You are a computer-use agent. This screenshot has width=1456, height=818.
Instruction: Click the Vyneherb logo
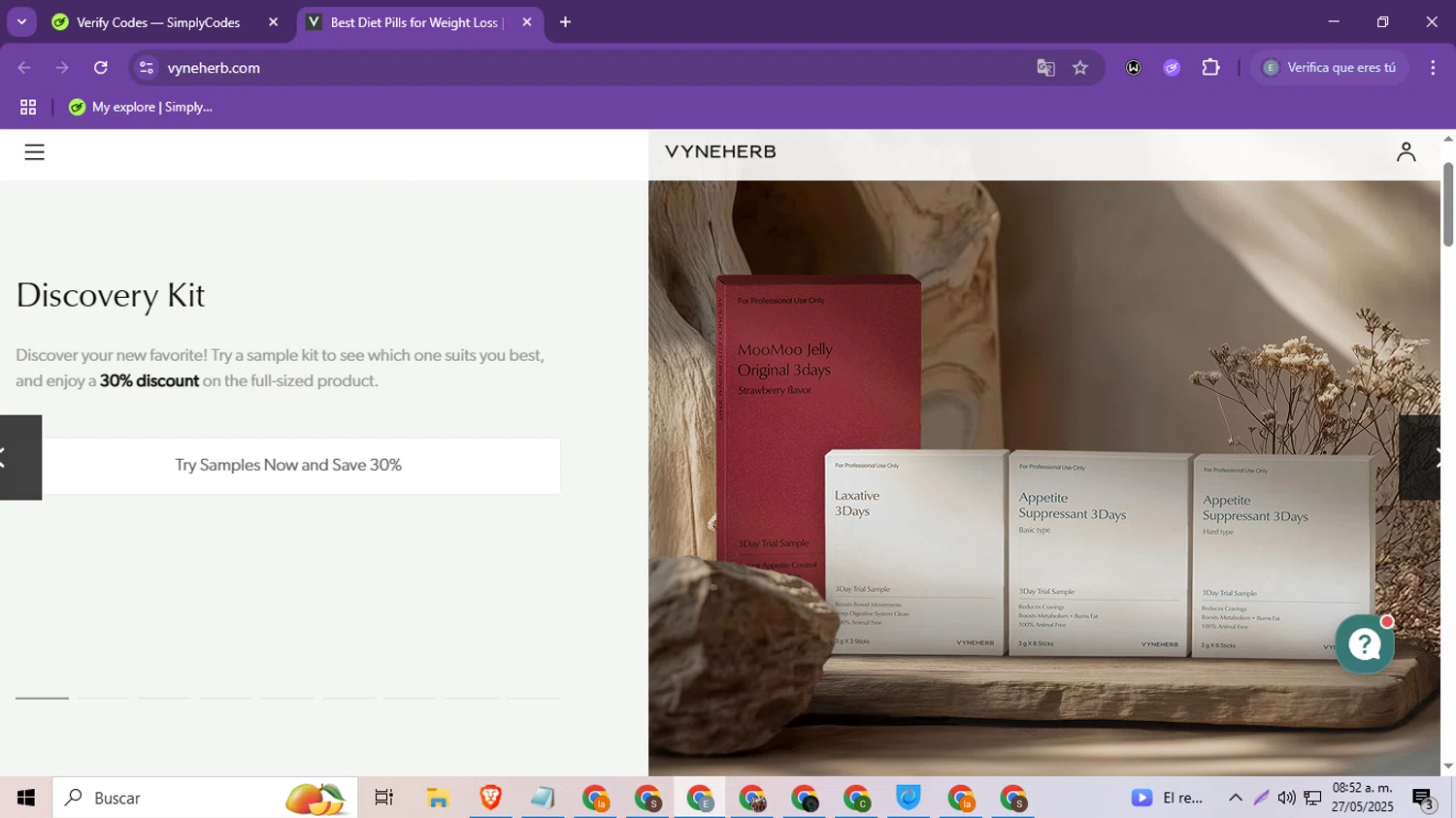pos(720,152)
